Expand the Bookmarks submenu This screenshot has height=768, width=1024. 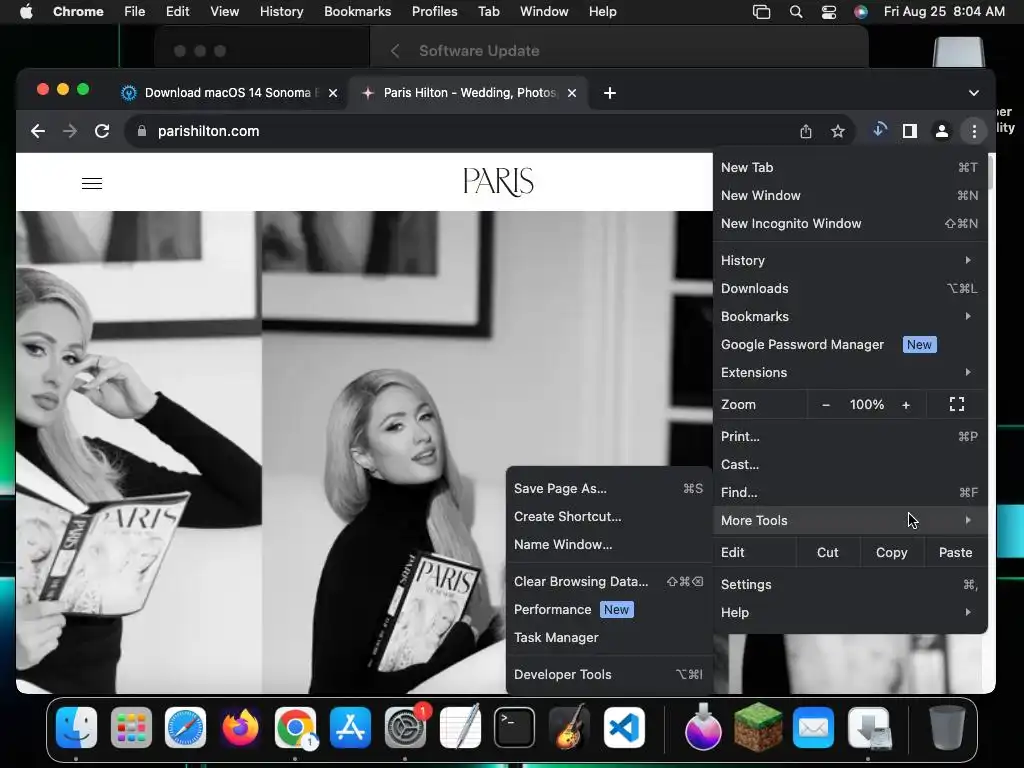click(848, 317)
